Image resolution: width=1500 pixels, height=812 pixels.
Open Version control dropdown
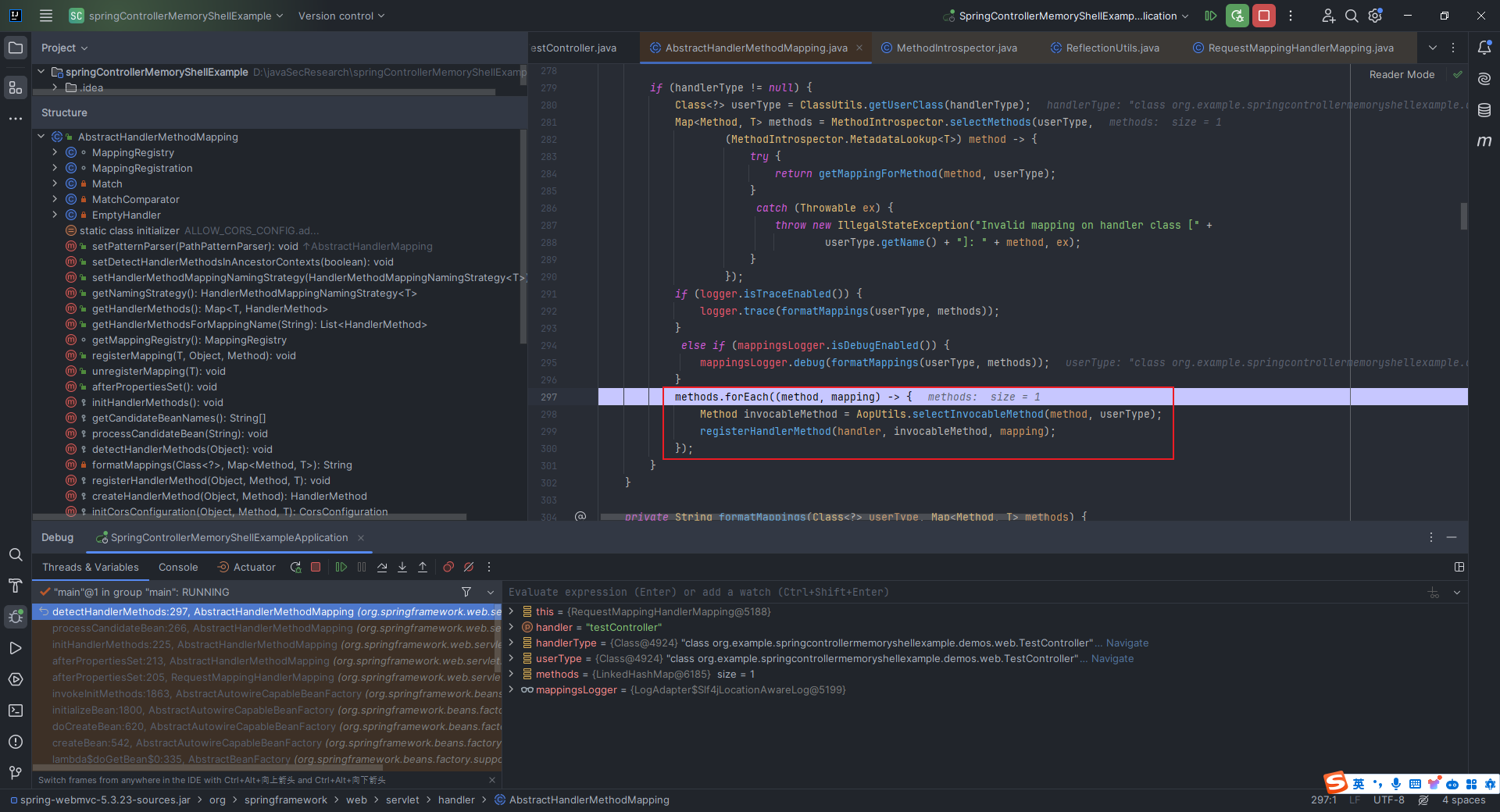(341, 16)
